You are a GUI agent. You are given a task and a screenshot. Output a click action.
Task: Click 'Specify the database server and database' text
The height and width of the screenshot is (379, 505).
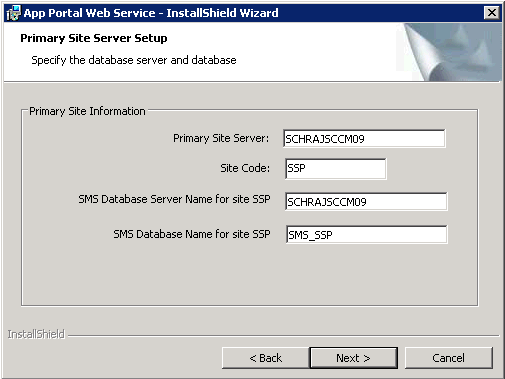click(134, 60)
